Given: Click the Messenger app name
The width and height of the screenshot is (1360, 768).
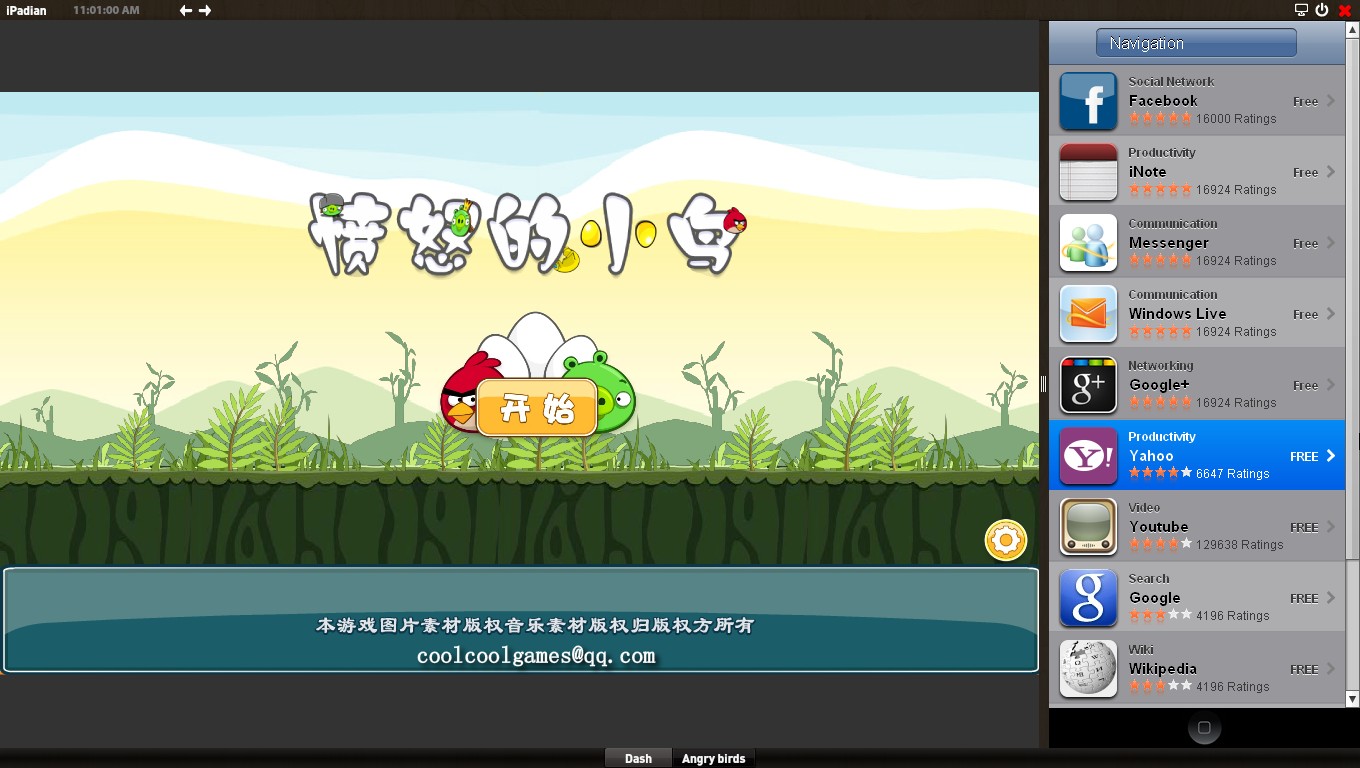Looking at the screenshot, I should click(x=1169, y=243).
